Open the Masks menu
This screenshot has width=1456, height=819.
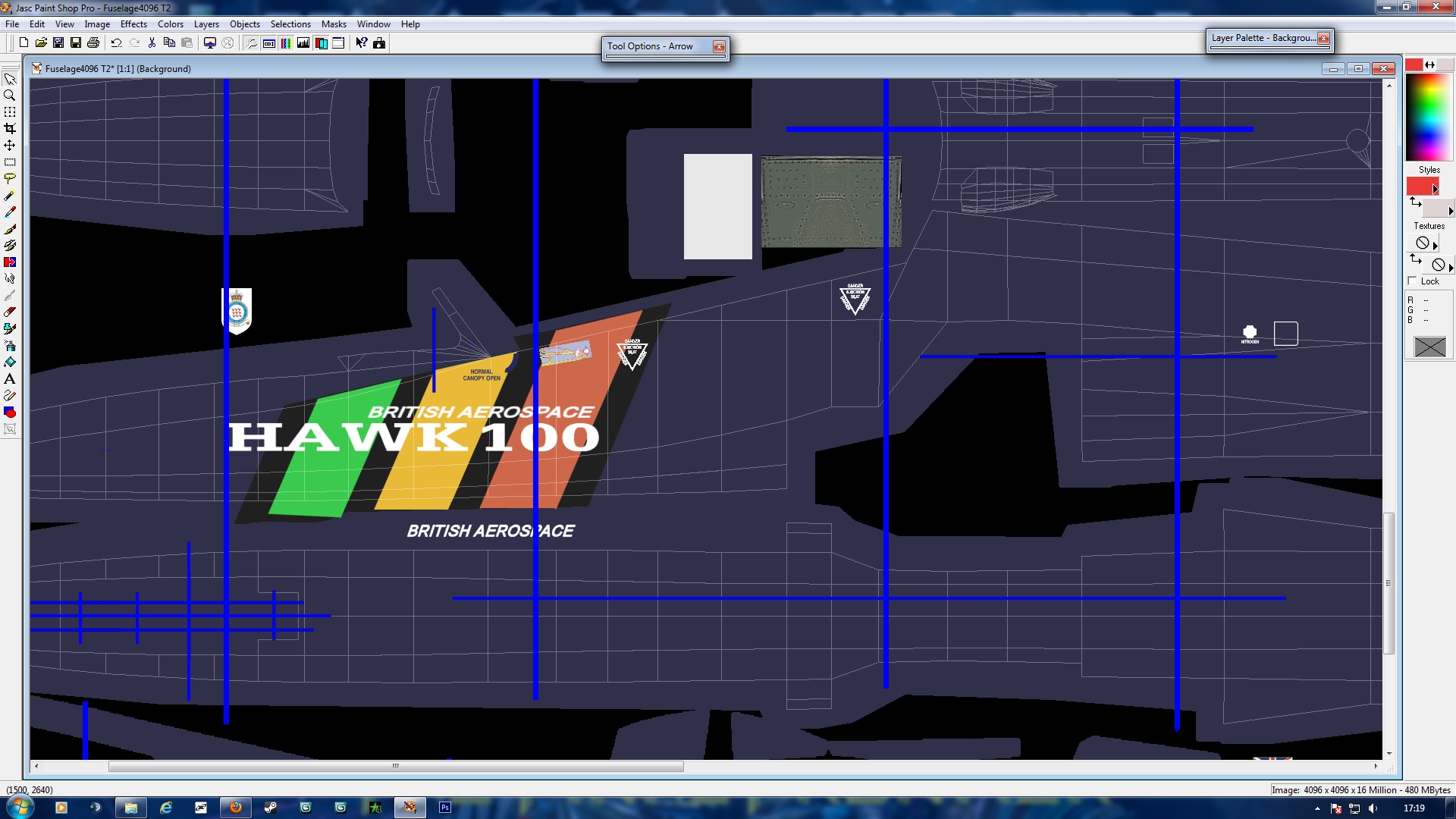[334, 24]
